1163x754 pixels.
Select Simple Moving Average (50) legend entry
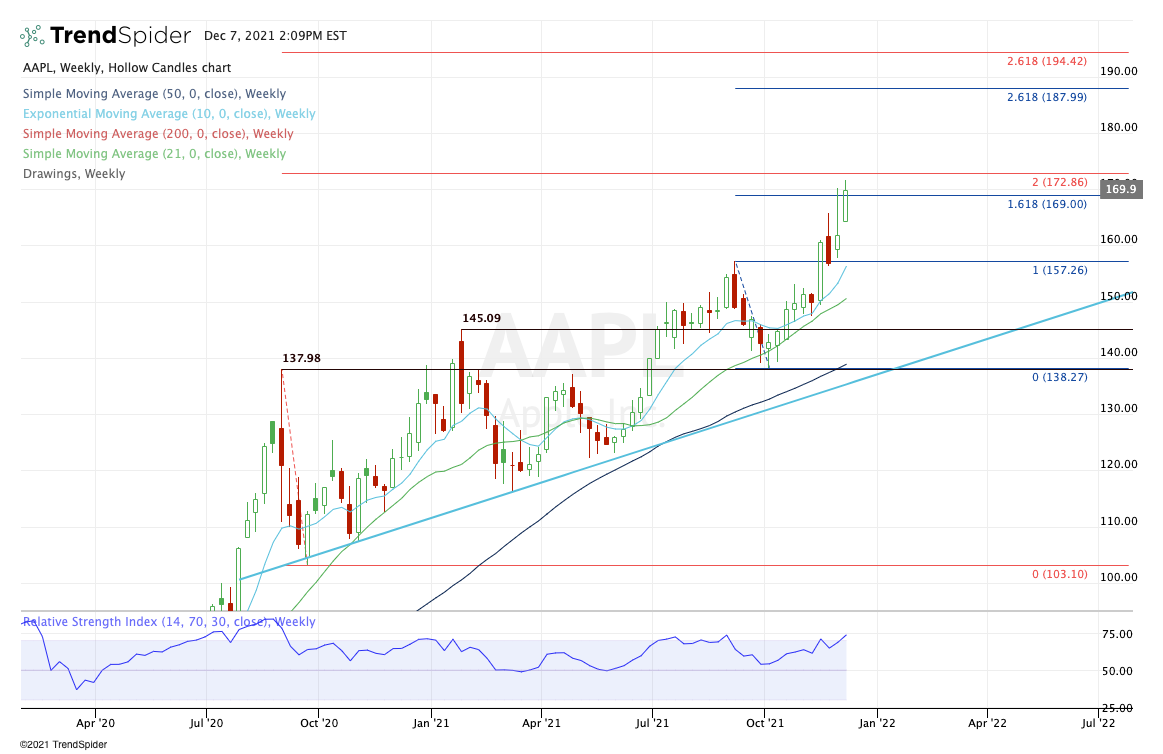coord(154,94)
